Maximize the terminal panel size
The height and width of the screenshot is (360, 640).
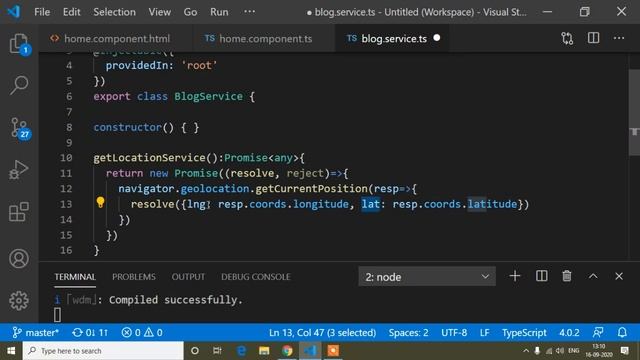(x=593, y=276)
